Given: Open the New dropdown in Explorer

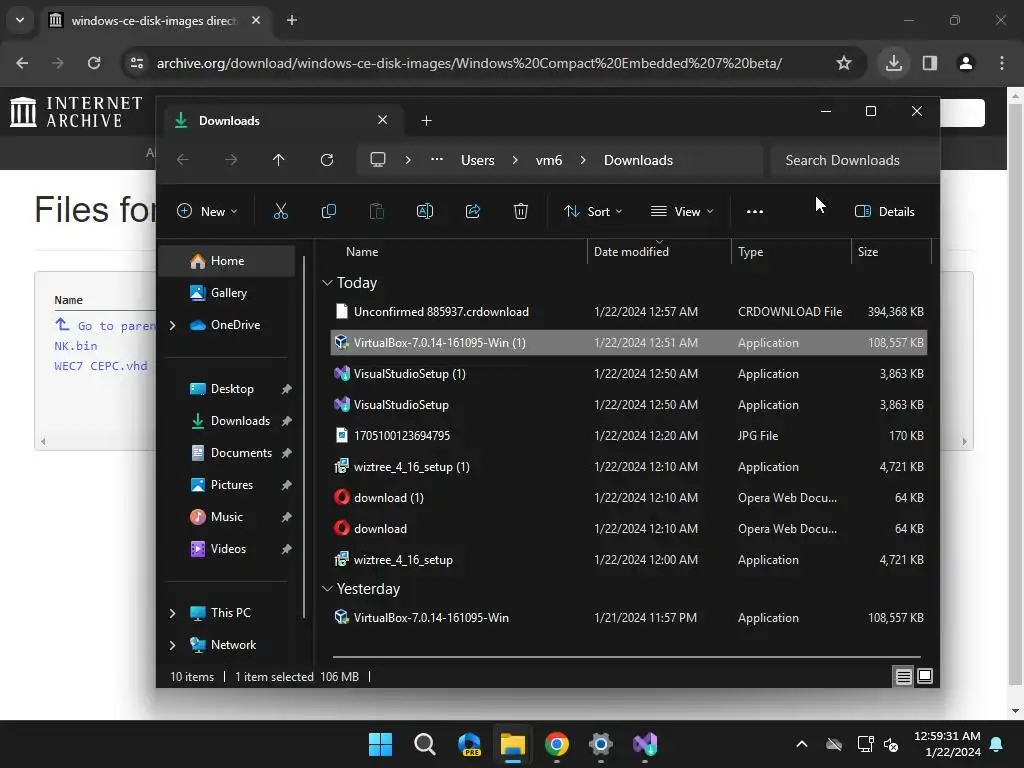Looking at the screenshot, I should coord(207,211).
